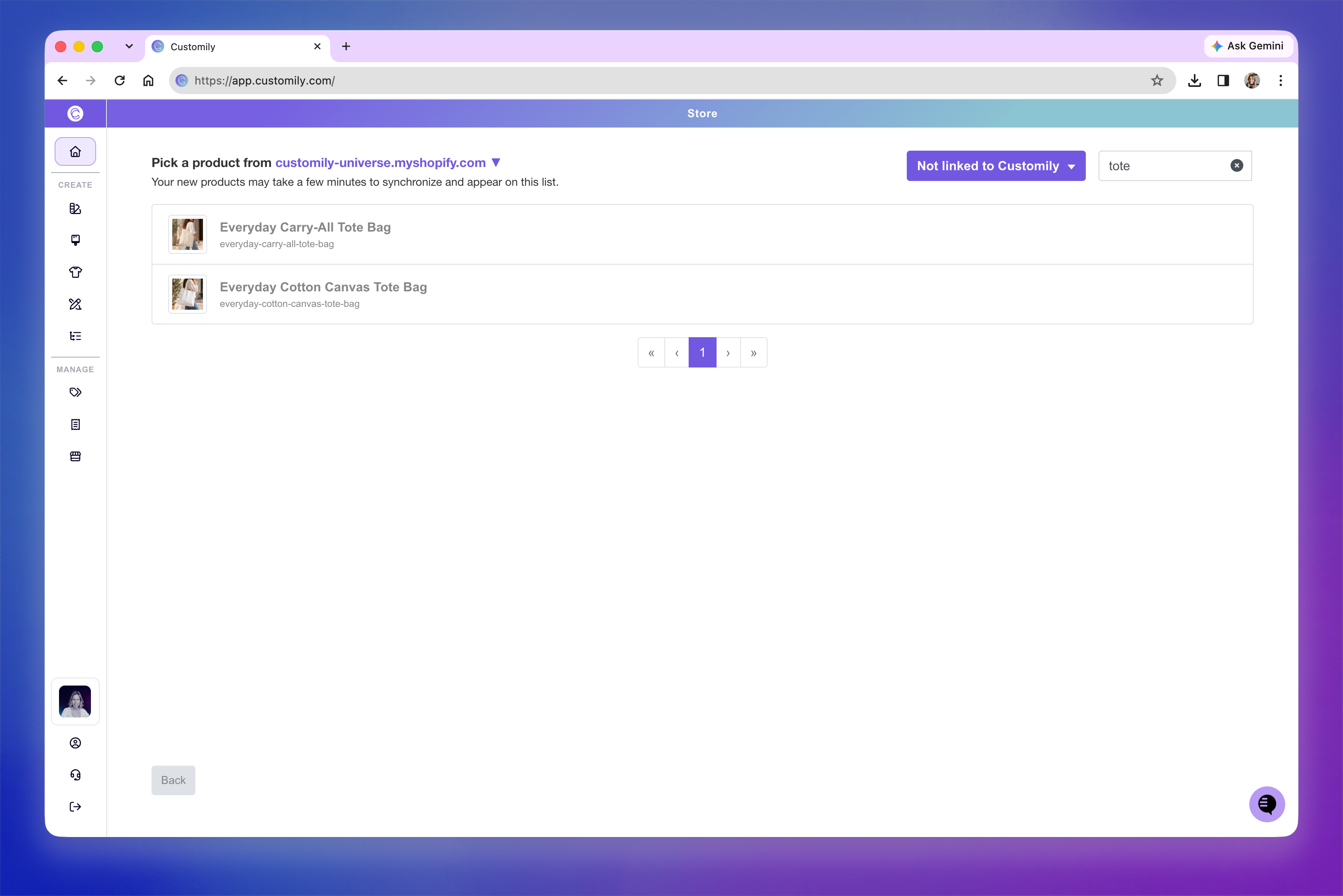Image resolution: width=1343 pixels, height=896 pixels.
Task: Click the account profile circle icon
Action: point(75,742)
